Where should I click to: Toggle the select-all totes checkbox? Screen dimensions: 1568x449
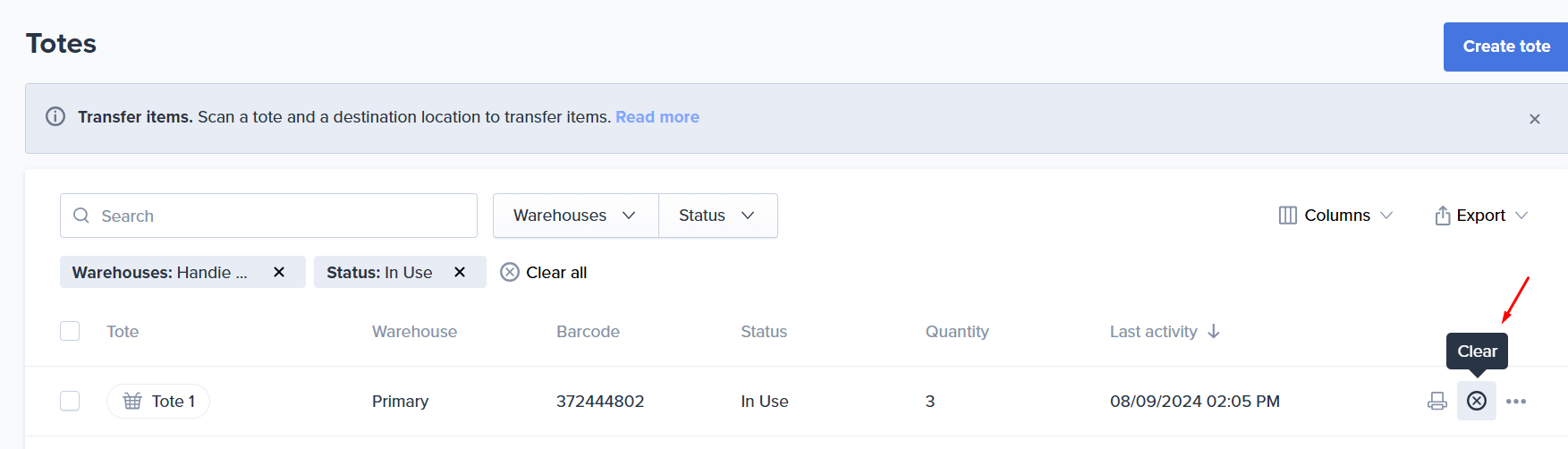pos(70,331)
